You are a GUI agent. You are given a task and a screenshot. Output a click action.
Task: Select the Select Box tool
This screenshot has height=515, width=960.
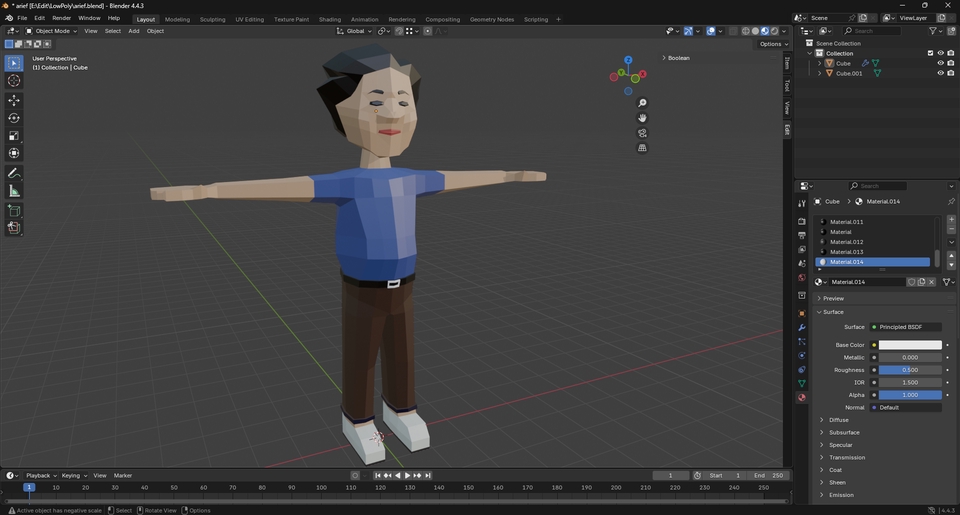point(13,63)
